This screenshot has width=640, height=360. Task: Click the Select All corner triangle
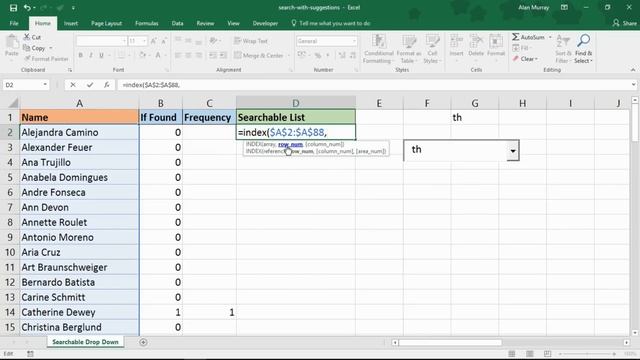[x=13, y=103]
